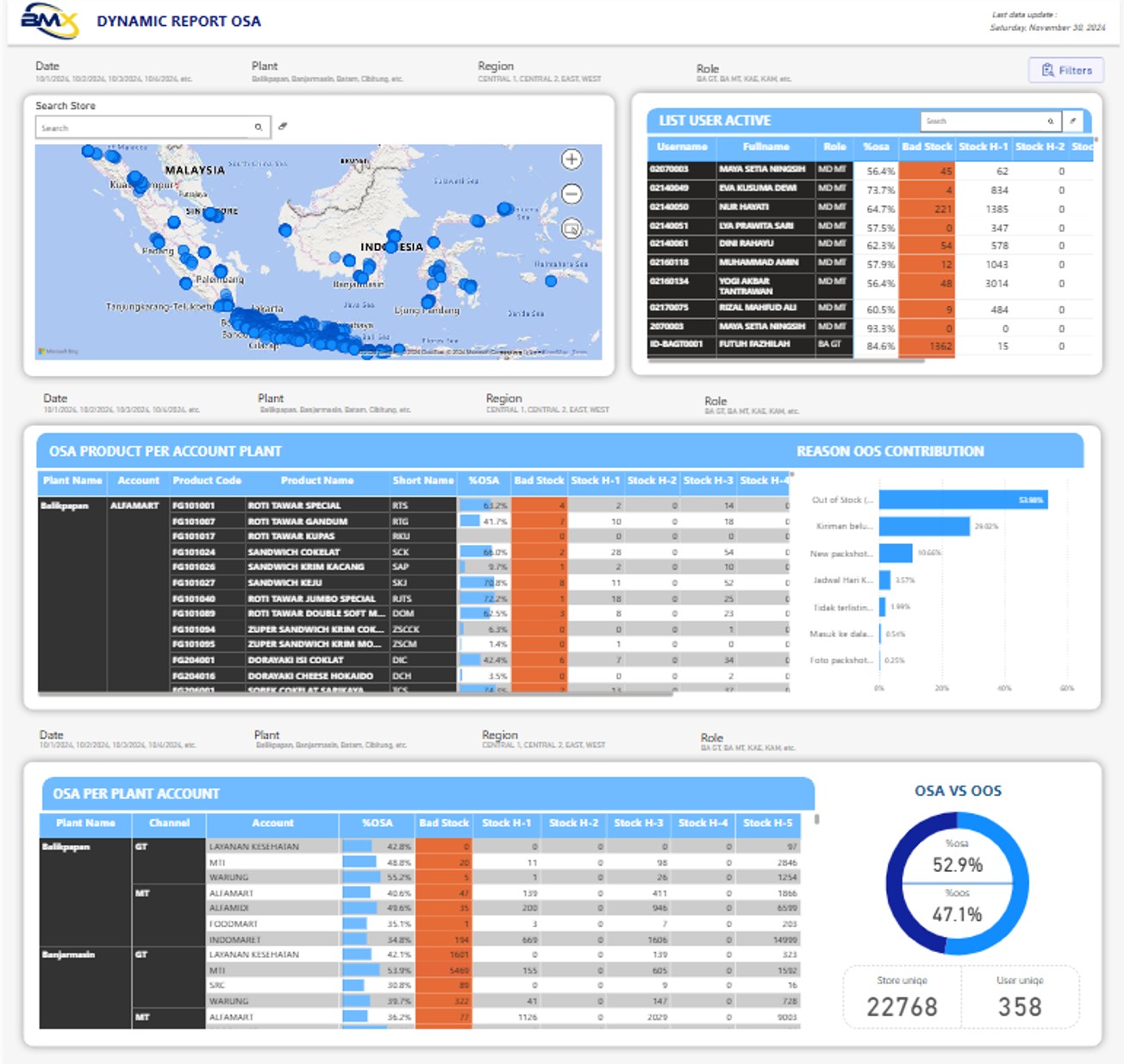Zoom in on the store map
This screenshot has height=1064, width=1124.
pyautogui.click(x=571, y=160)
